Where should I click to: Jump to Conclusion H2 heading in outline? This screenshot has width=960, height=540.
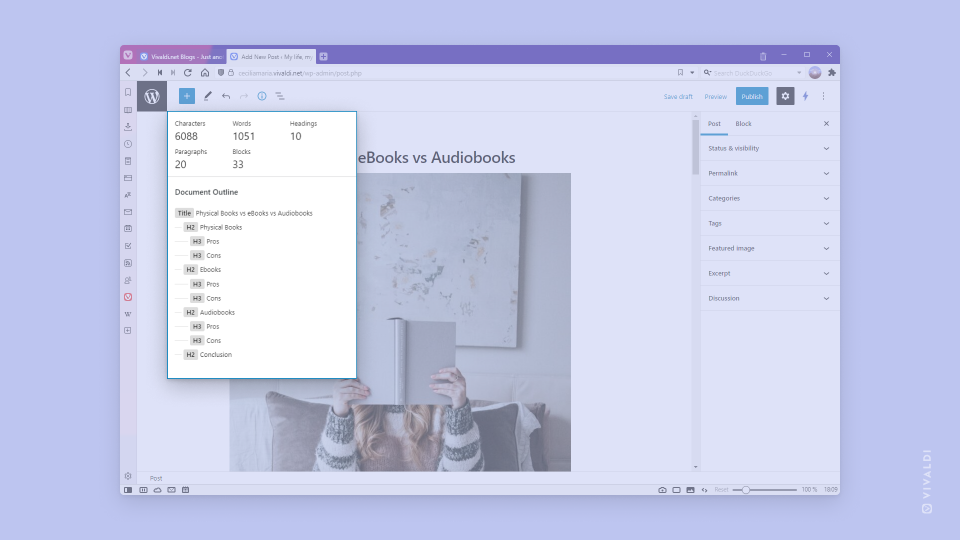point(208,354)
